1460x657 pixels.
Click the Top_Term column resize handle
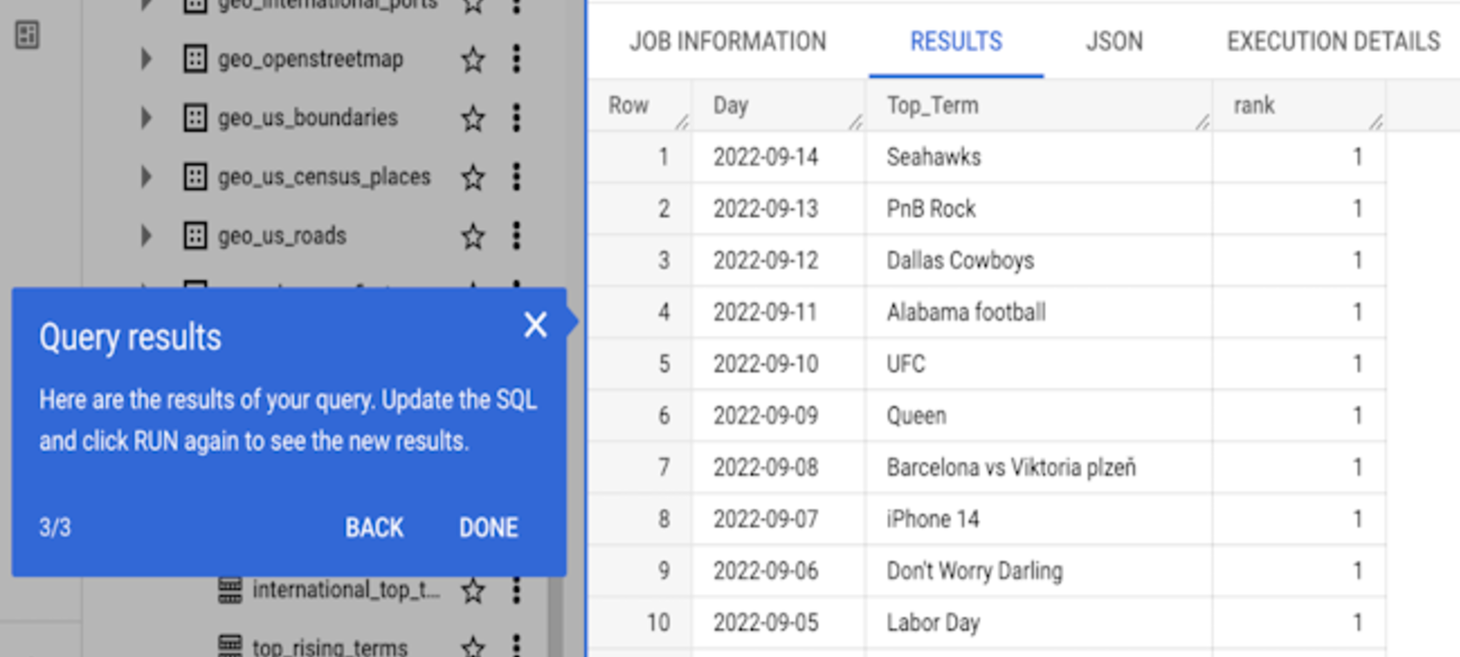1201,122
